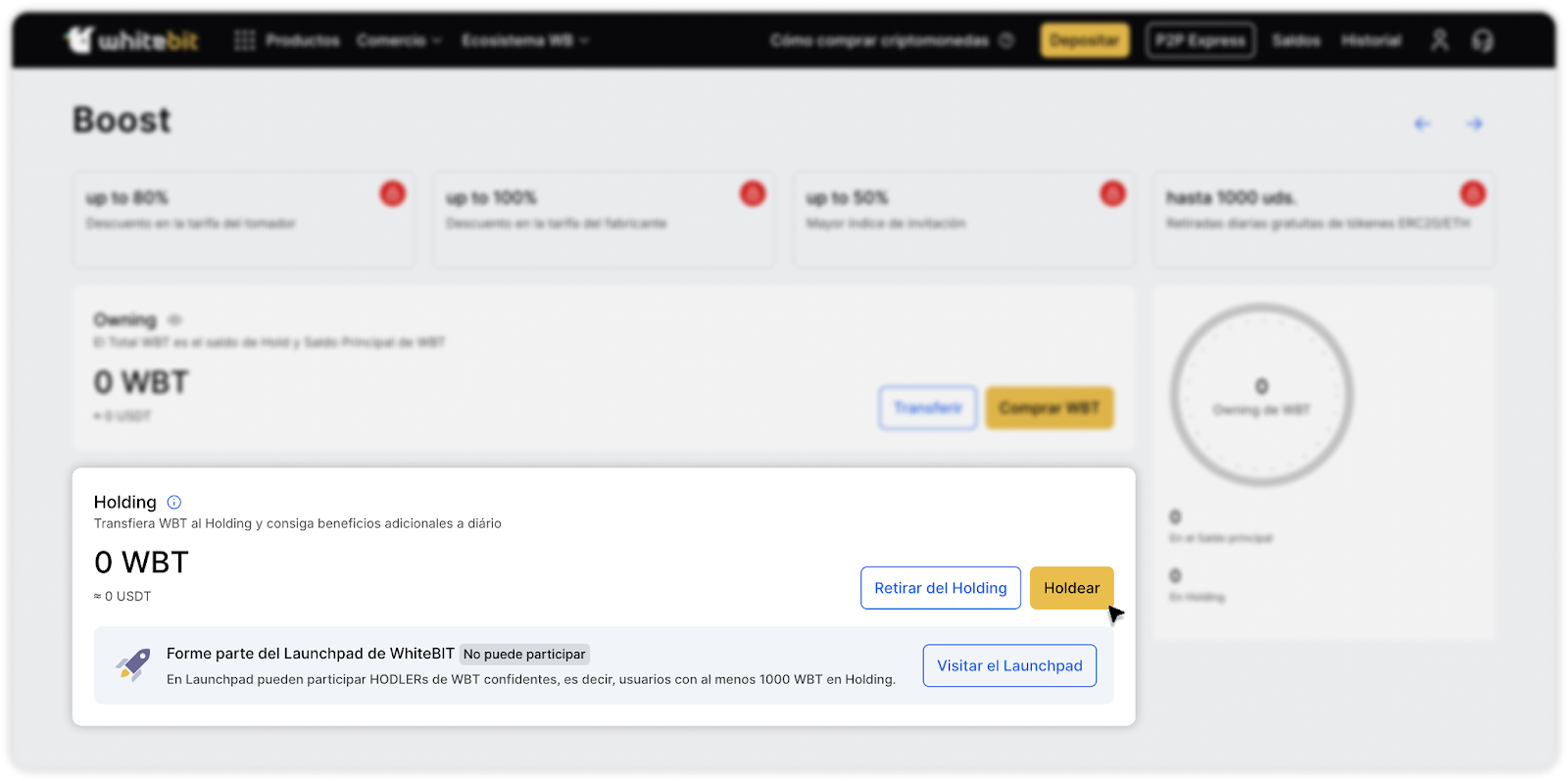This screenshot has height=781, width=1568.
Task: Open the support headset icon
Action: [1483, 40]
